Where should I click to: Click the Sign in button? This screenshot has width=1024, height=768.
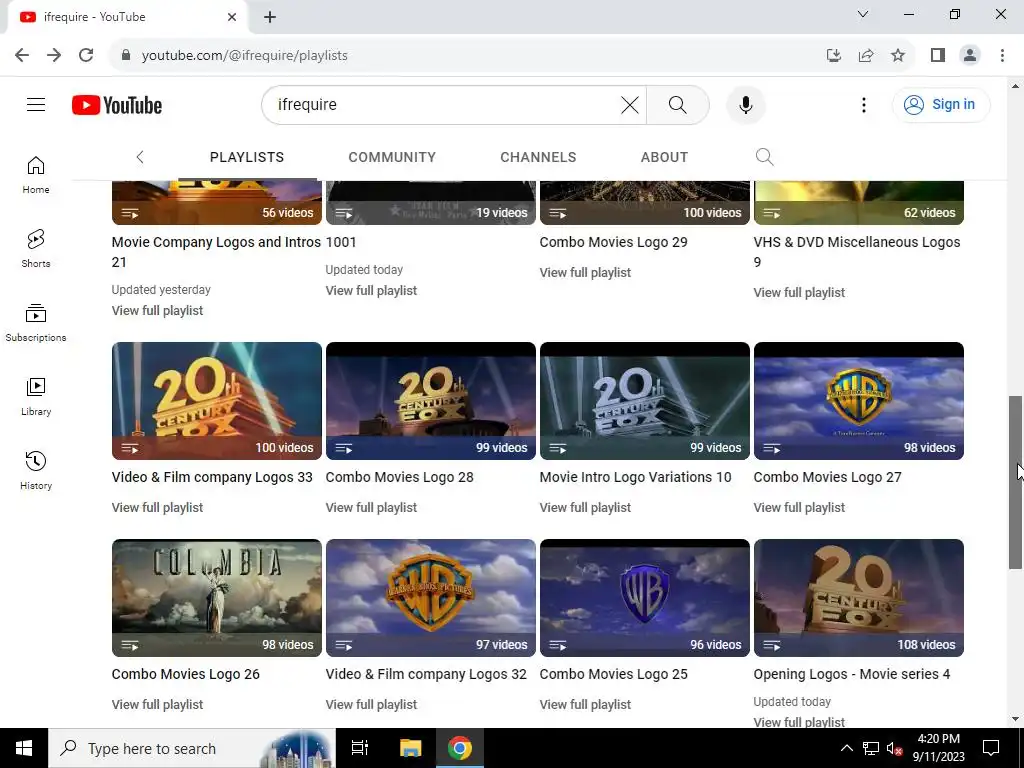point(941,104)
